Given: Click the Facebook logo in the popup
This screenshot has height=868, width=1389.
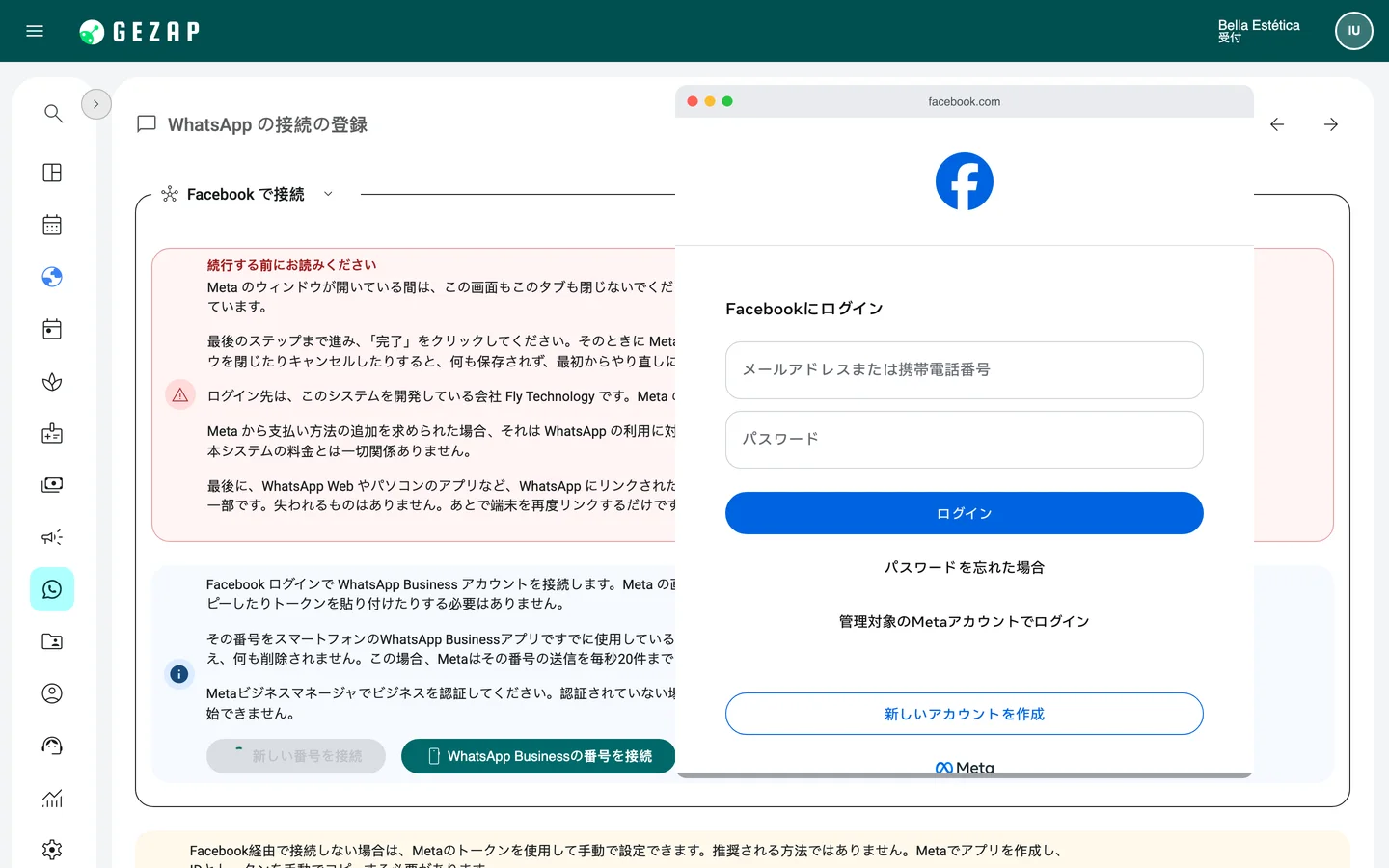Looking at the screenshot, I should click(965, 181).
